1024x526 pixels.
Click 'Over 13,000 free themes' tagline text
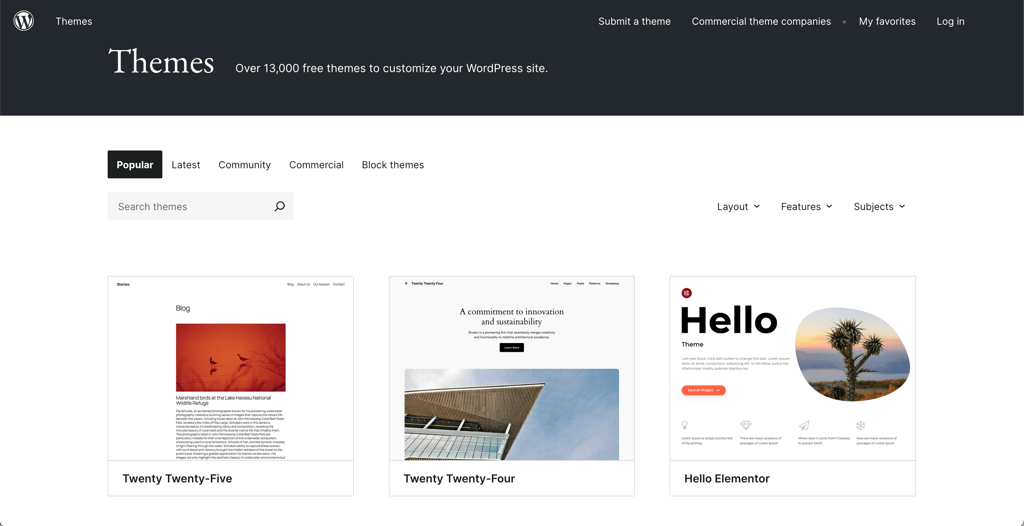(391, 68)
